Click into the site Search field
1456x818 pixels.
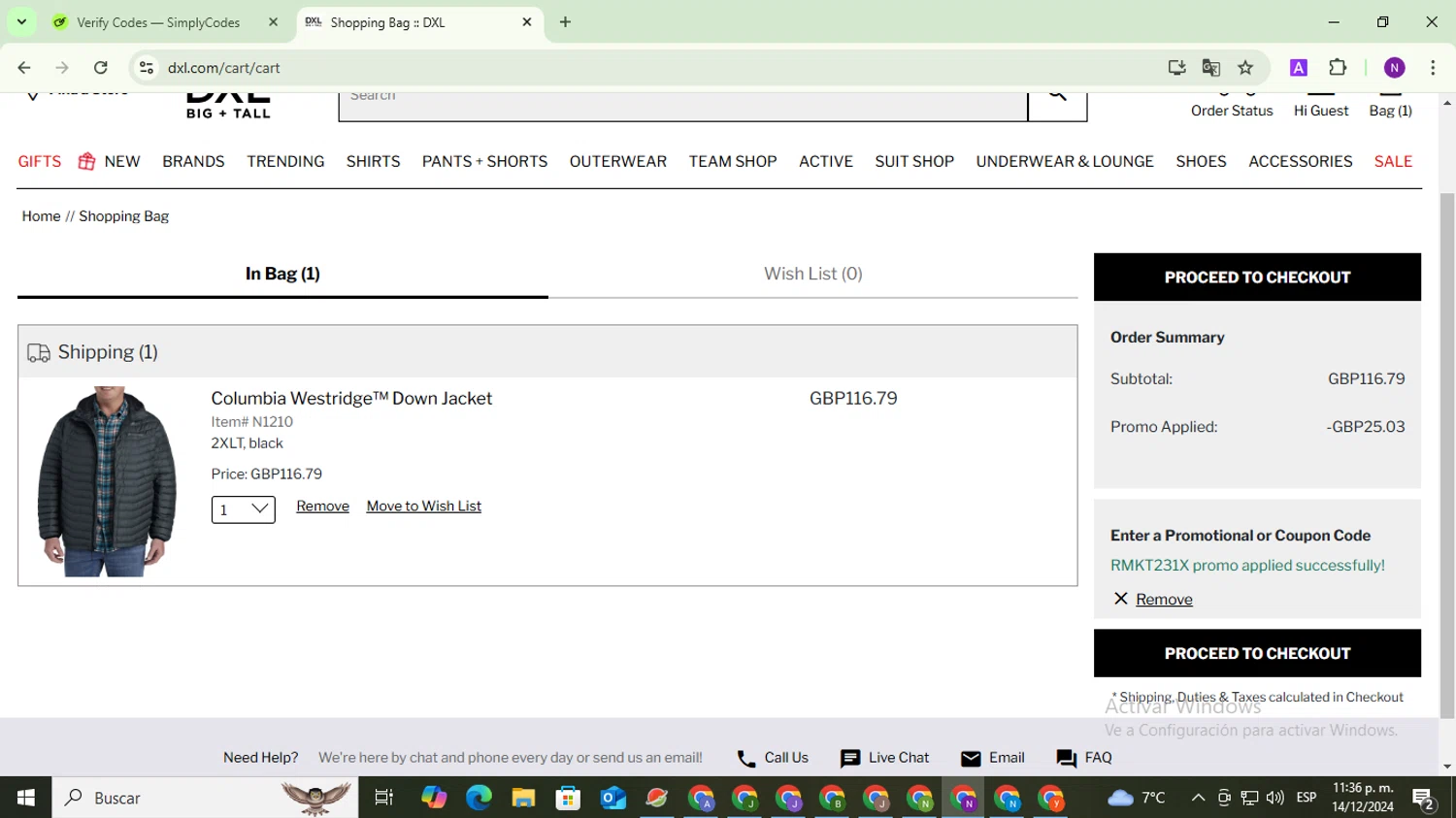pos(683,103)
